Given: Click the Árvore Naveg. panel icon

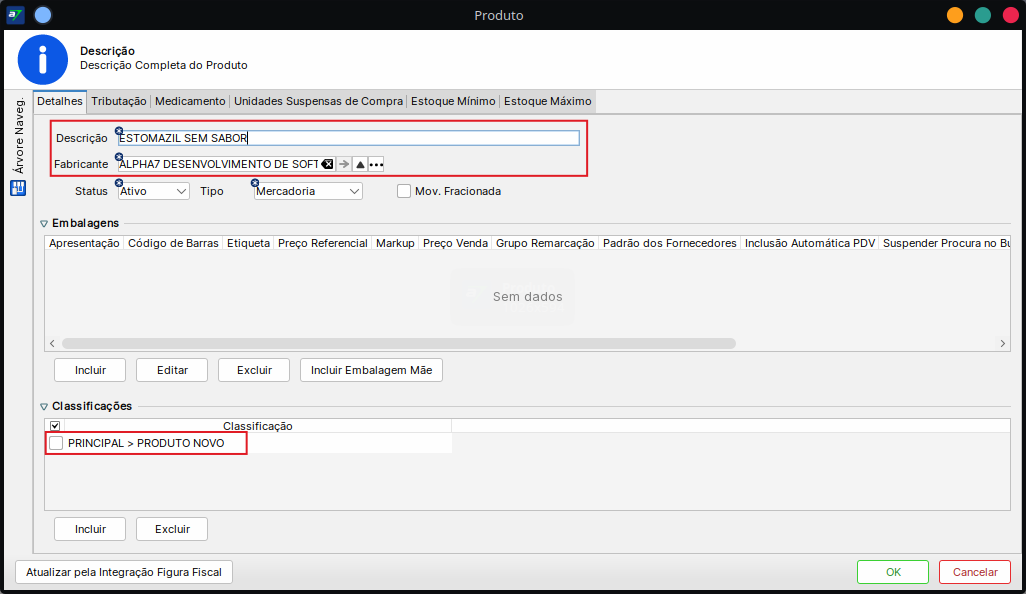Looking at the screenshot, I should (18, 188).
